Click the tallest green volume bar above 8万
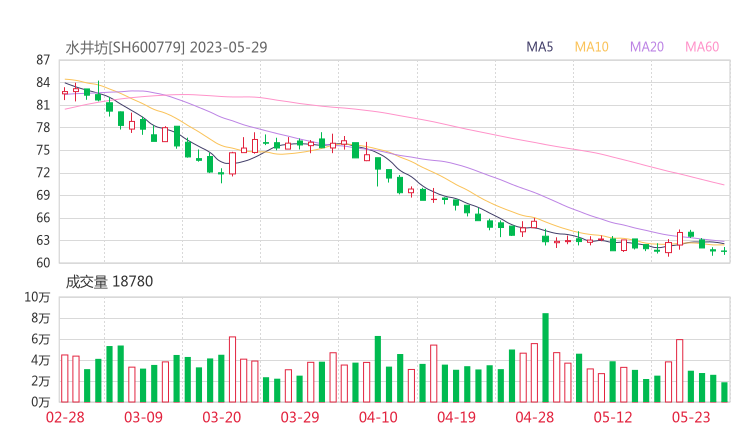The height and width of the screenshot is (440, 740). pyautogui.click(x=546, y=357)
